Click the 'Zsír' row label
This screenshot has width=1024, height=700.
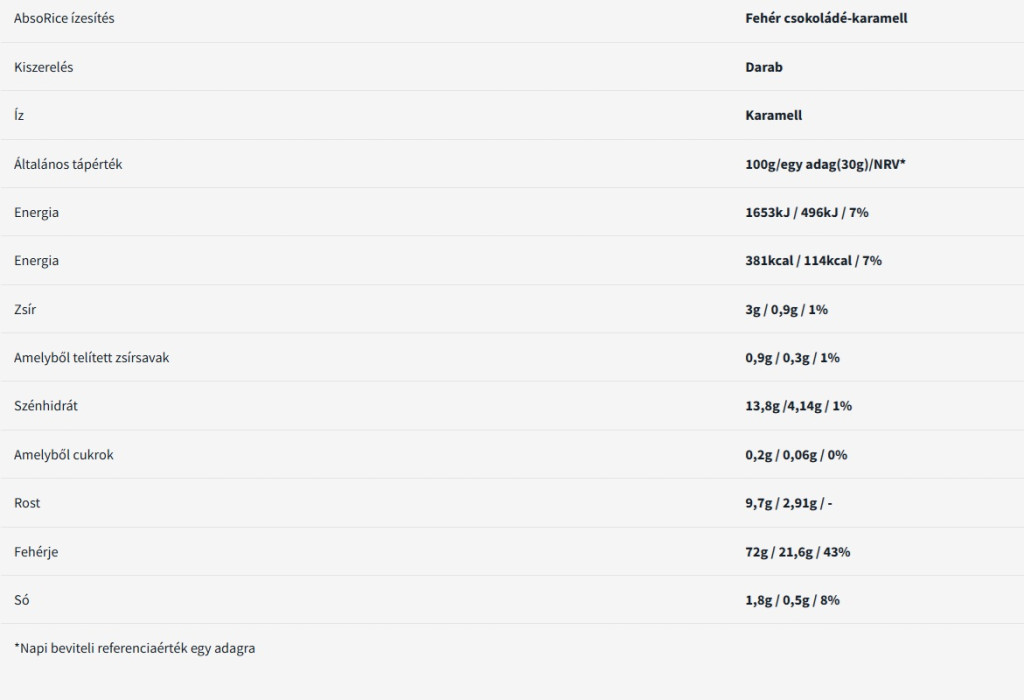click(26, 309)
